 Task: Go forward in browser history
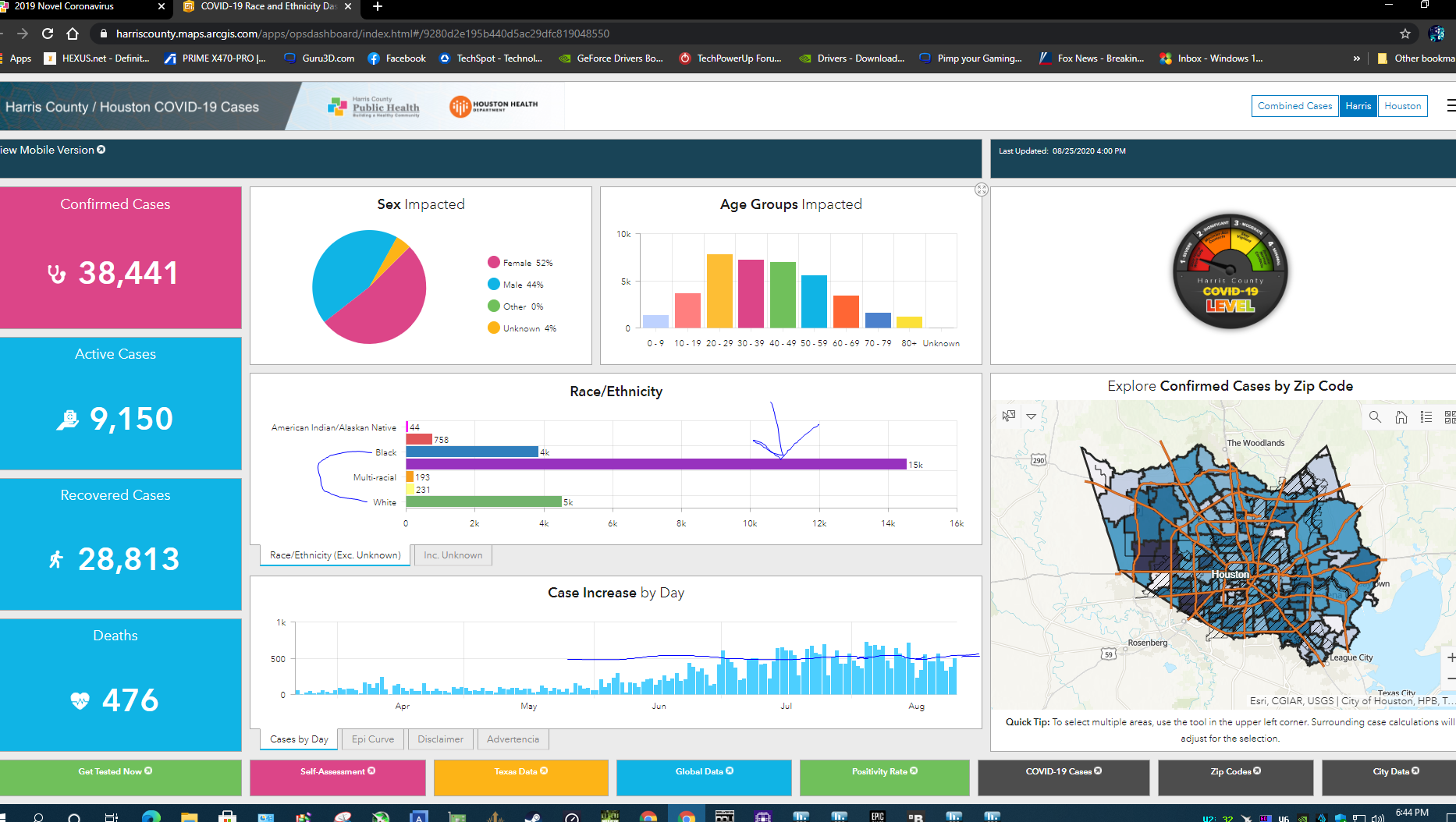pyautogui.click(x=22, y=34)
